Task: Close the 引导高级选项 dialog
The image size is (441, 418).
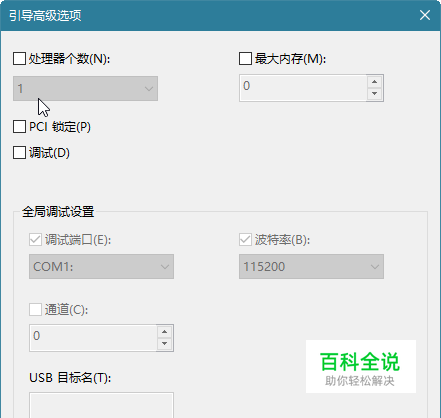Action: click(425, 15)
